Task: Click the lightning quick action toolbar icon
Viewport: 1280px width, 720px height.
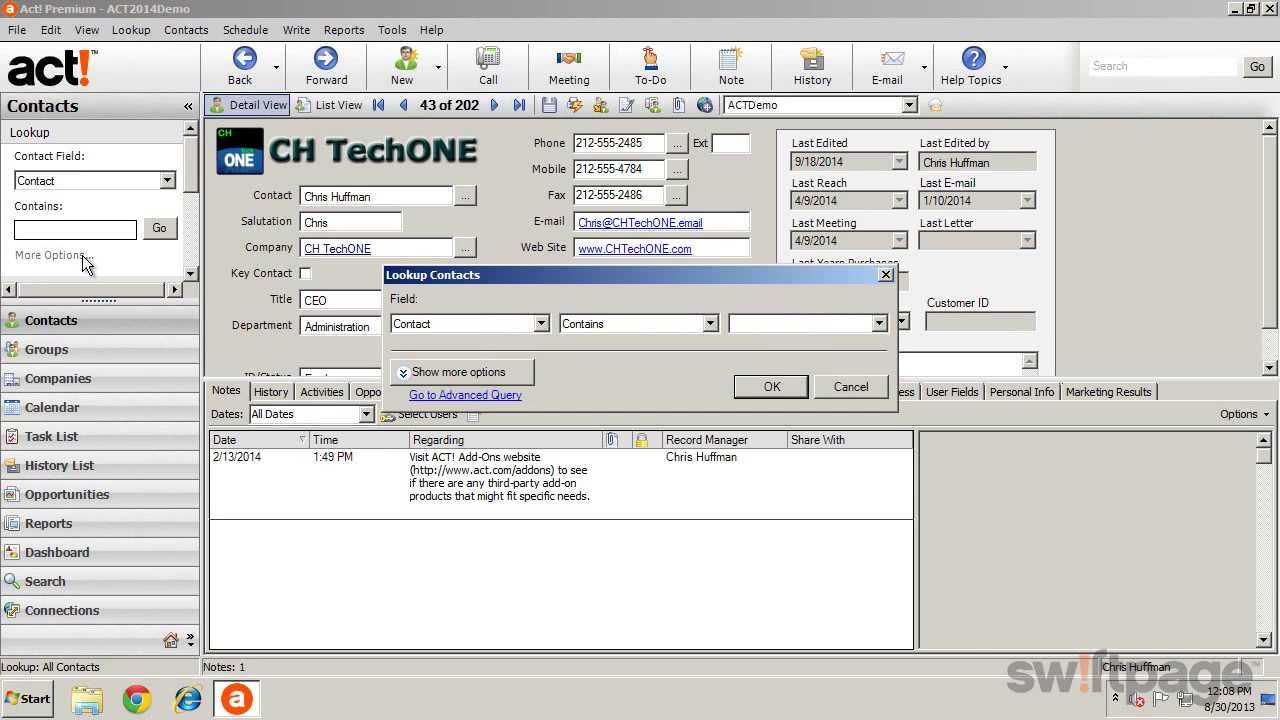Action: [575, 105]
